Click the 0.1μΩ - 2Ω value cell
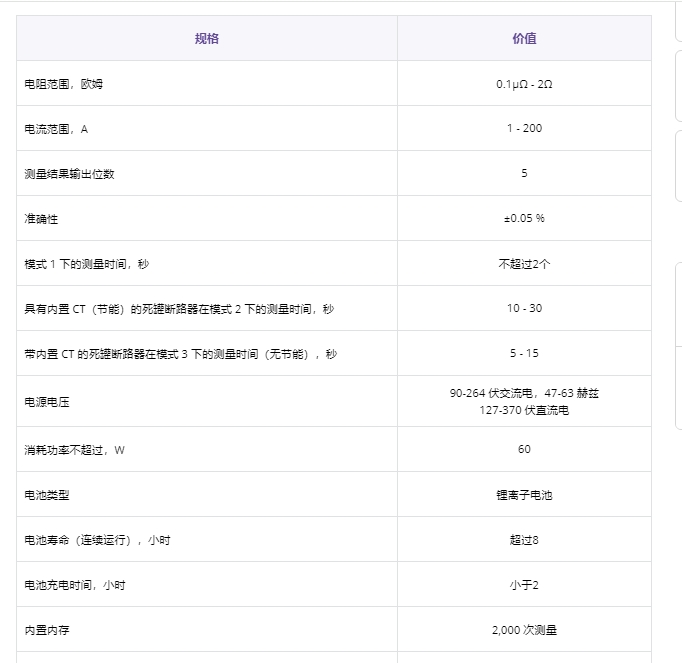Image resolution: width=682 pixels, height=663 pixels. [524, 84]
